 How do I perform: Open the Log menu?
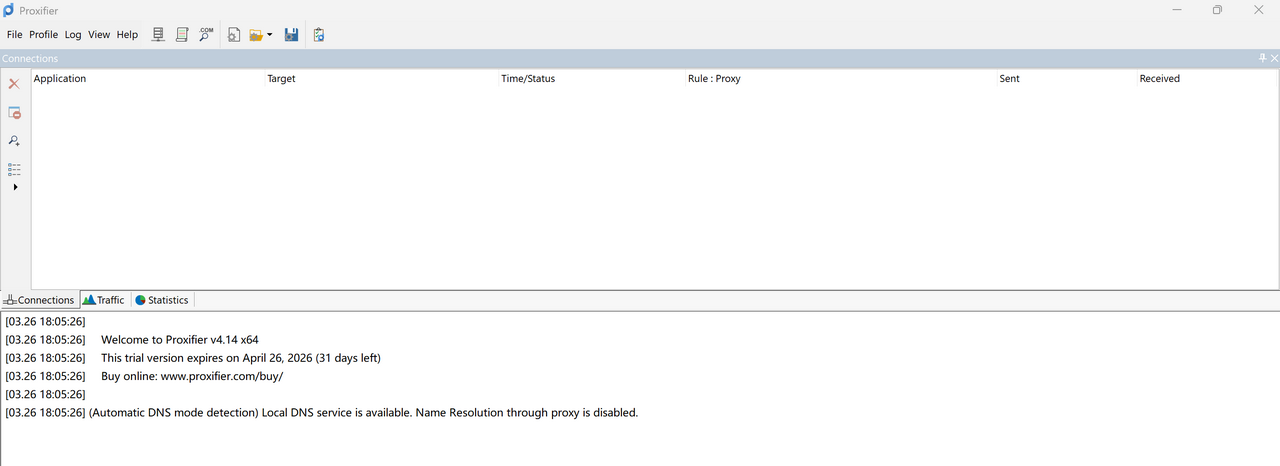point(73,35)
